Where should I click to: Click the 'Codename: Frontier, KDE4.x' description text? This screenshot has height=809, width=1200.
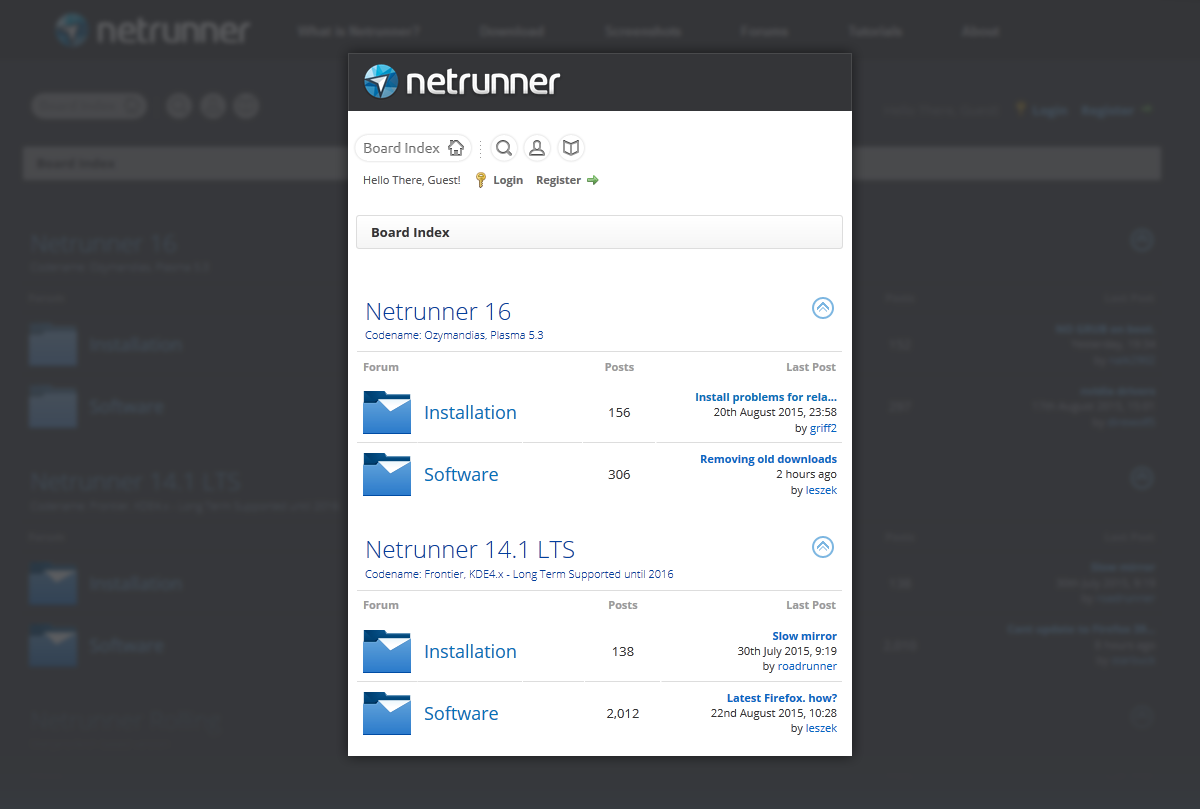[x=519, y=574]
